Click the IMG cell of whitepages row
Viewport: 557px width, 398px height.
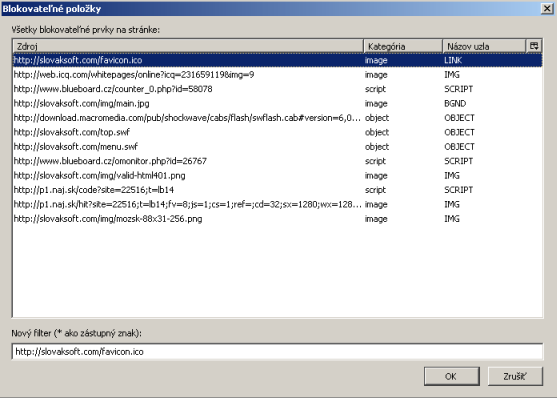point(452,75)
